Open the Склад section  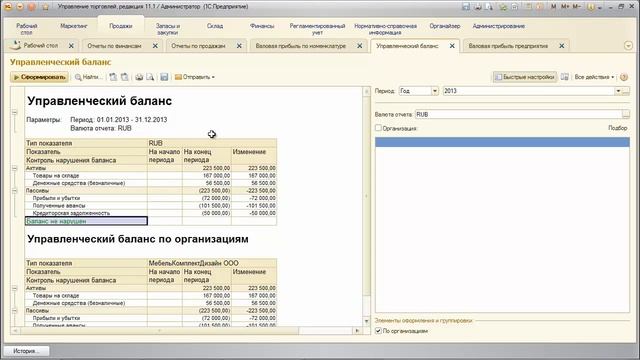point(215,26)
